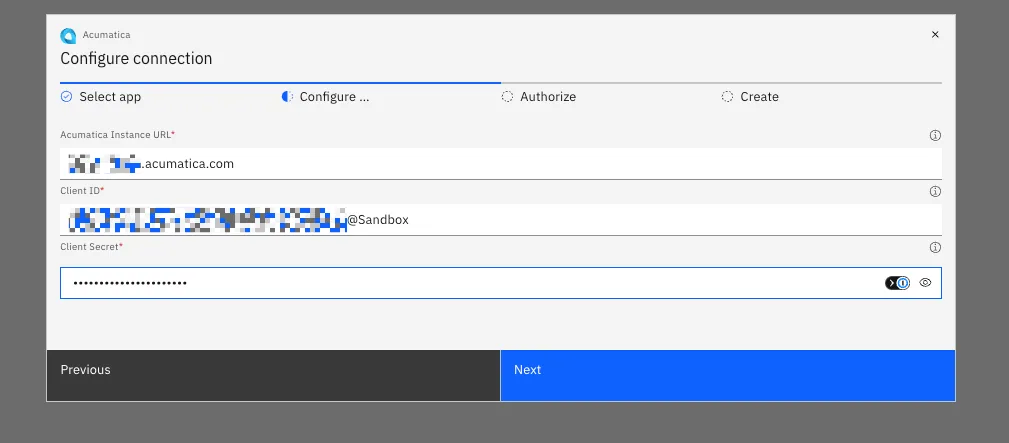The image size is (1009, 443).
Task: Show the Client Secret with eye icon
Action: (x=925, y=282)
